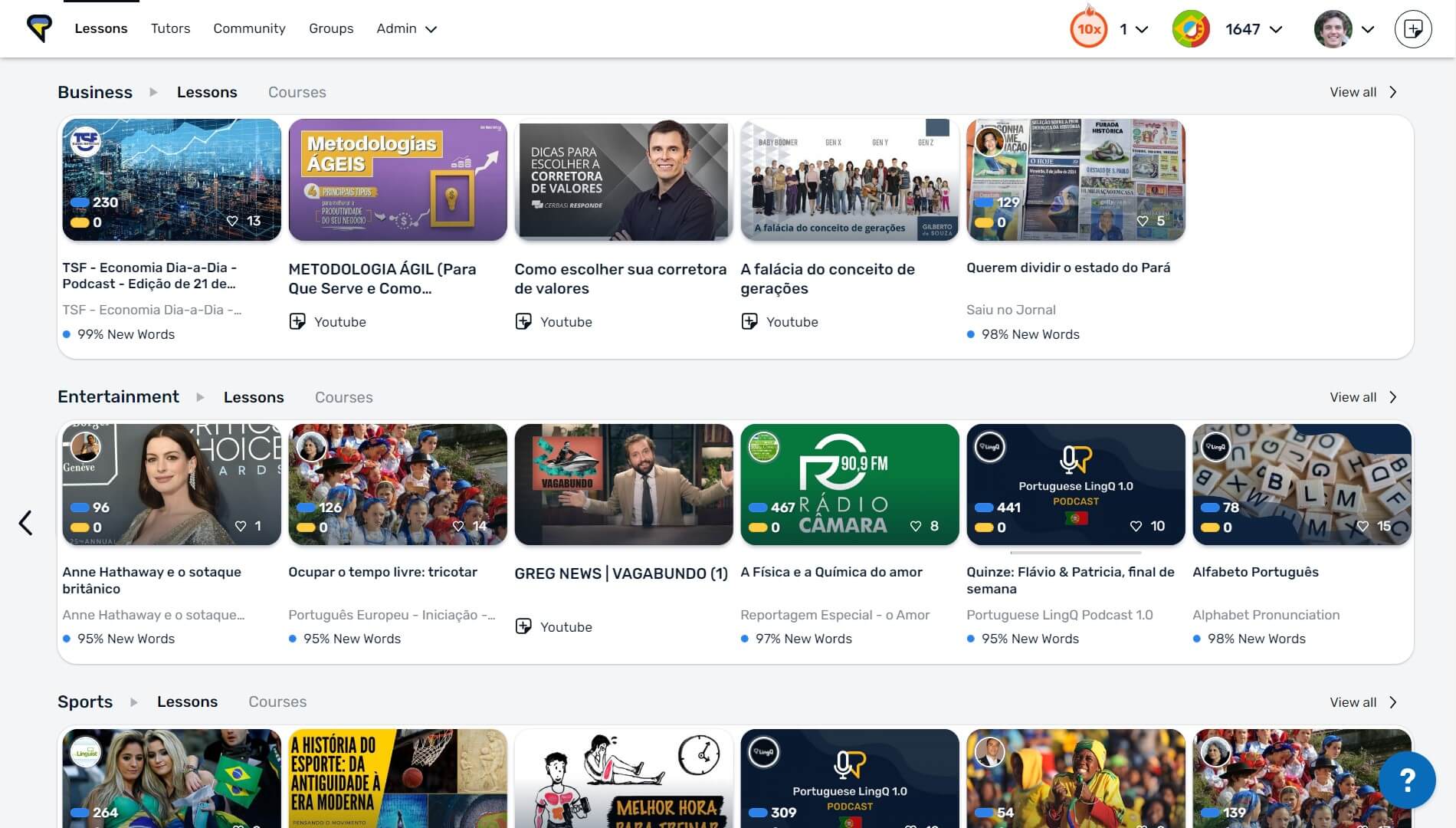Open the Tutors nav tab
This screenshot has width=1456, height=828.
[x=170, y=28]
